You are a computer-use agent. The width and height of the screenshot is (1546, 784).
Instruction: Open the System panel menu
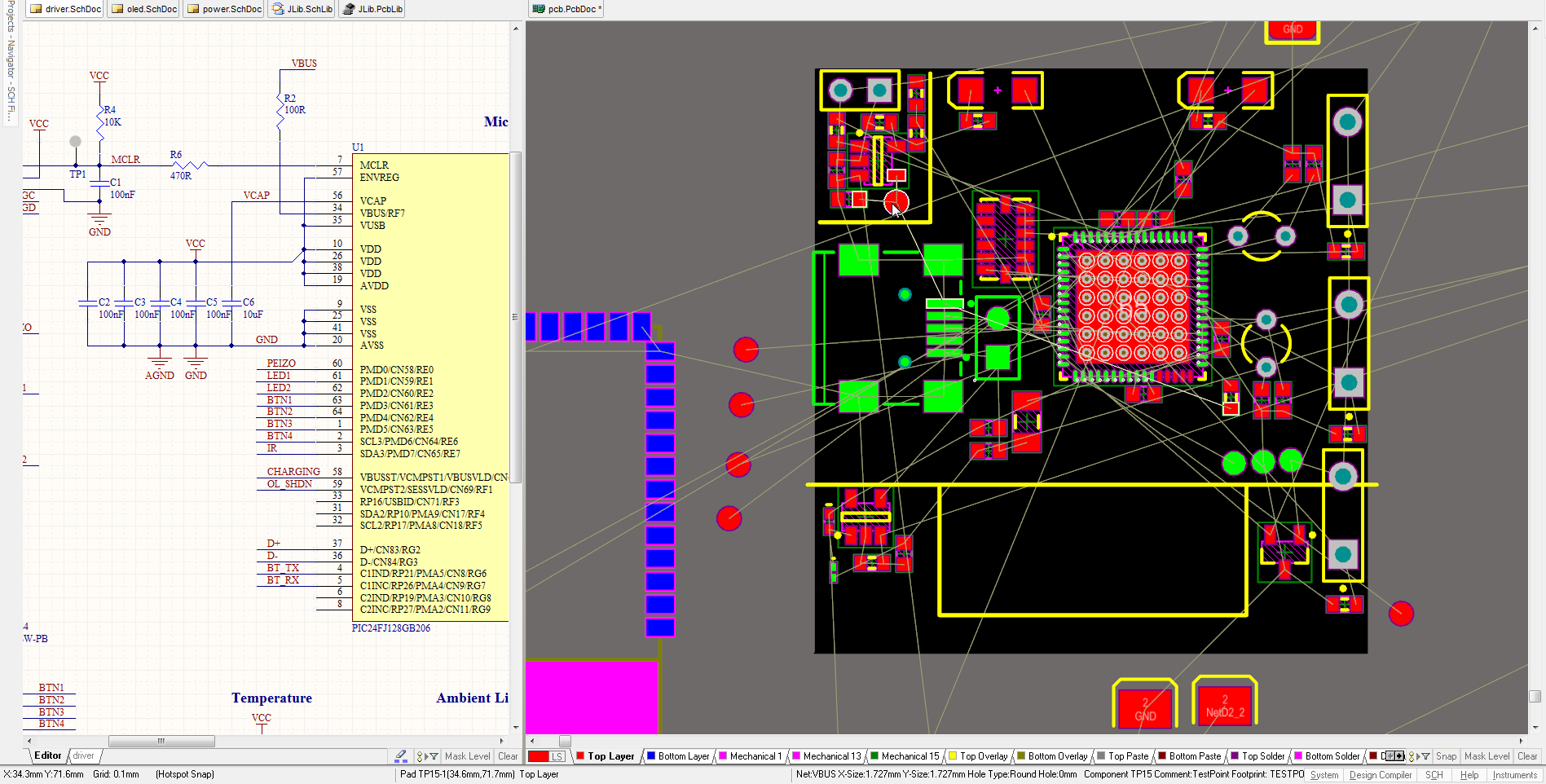click(1324, 775)
